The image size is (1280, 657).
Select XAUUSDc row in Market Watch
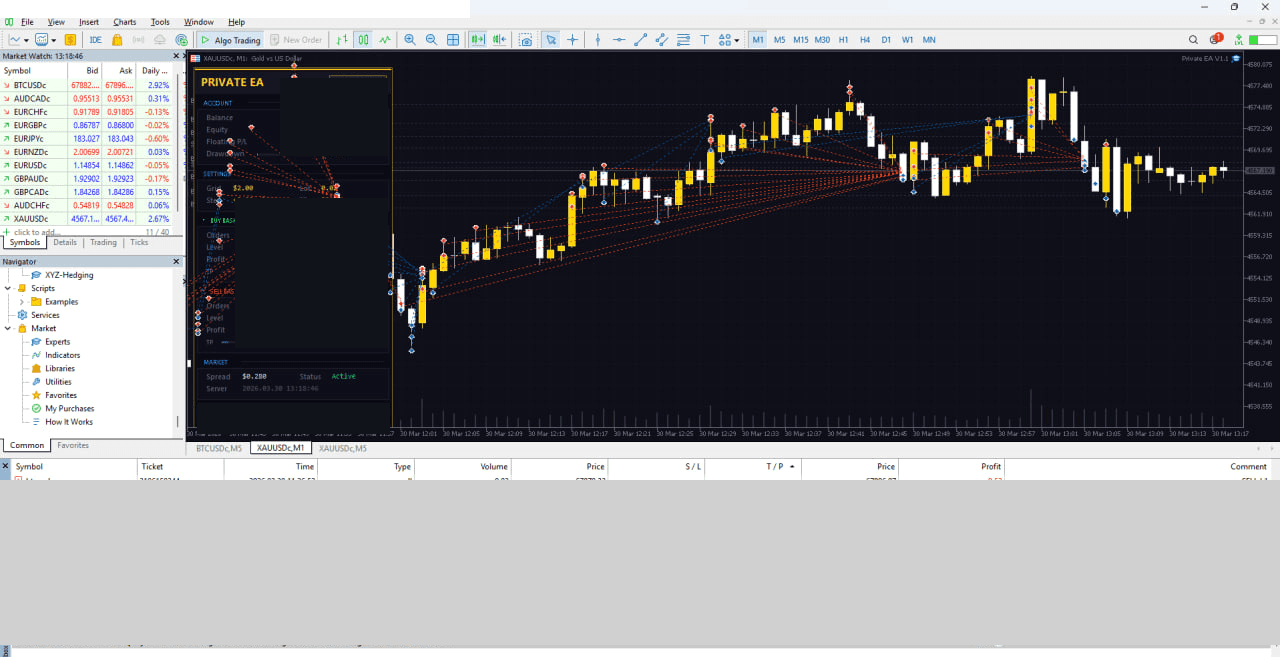91,218
